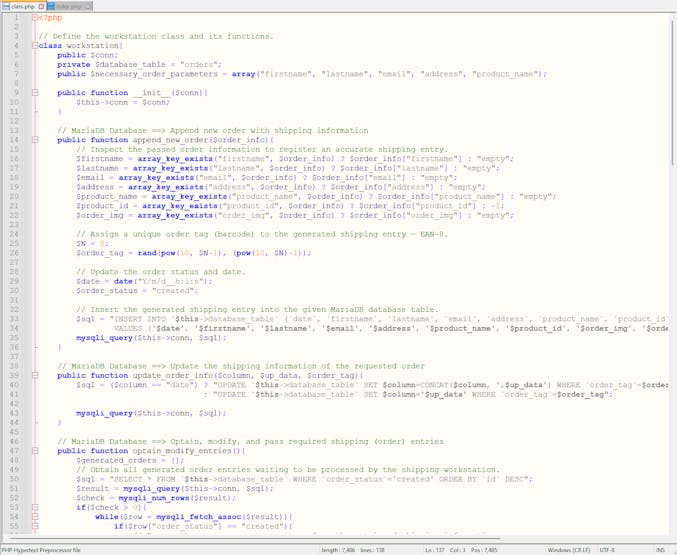Close the class.php tab
This screenshot has width=677, height=555.
click(42, 6)
